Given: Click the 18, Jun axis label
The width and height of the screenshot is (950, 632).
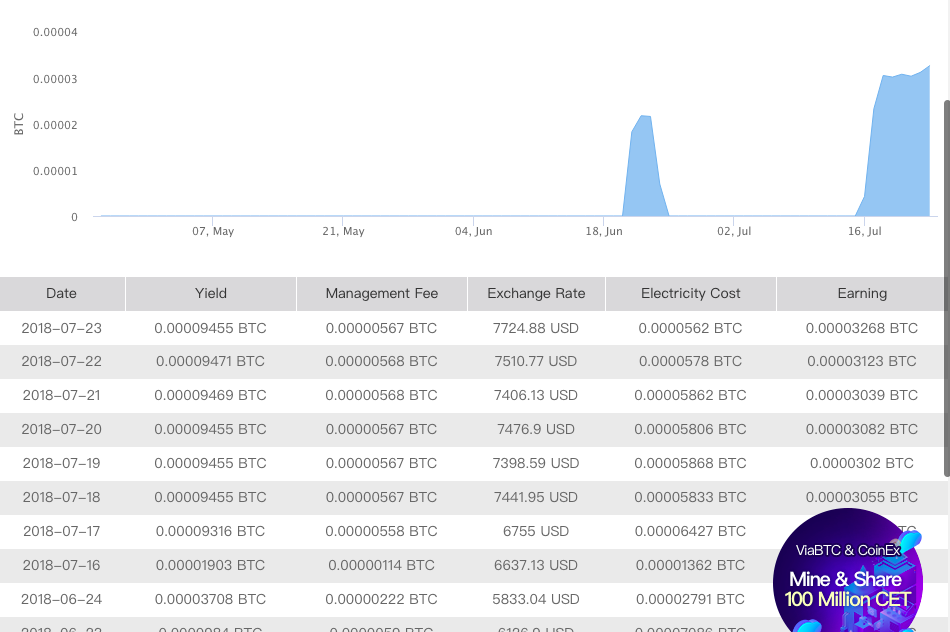Looking at the screenshot, I should point(603,231).
